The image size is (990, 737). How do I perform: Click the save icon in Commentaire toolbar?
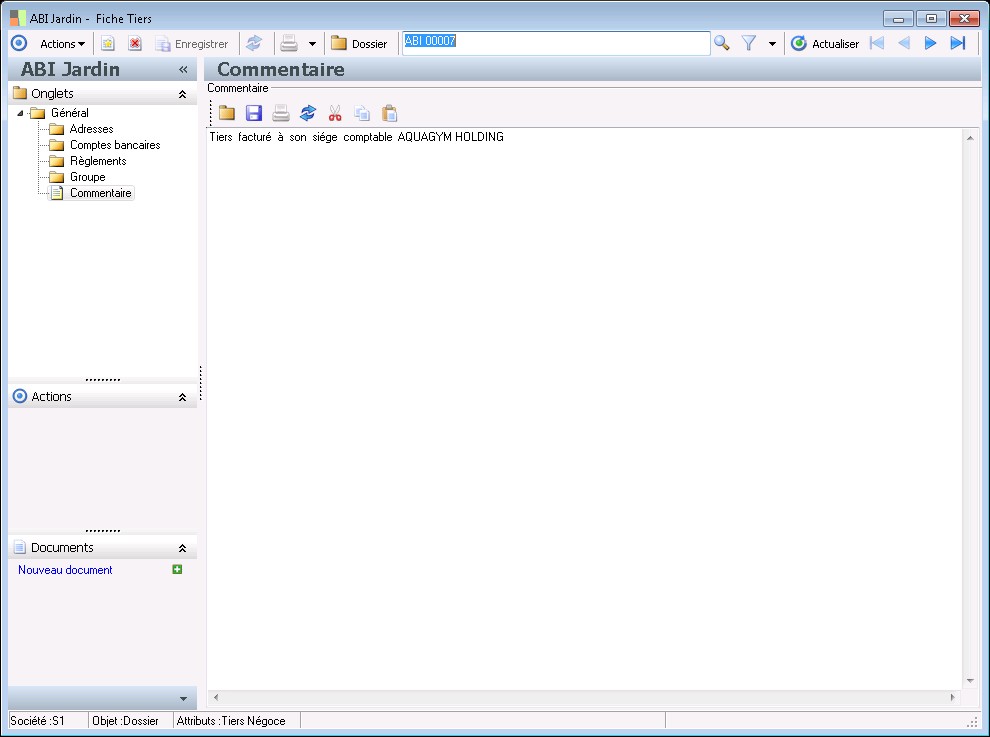[x=254, y=113]
